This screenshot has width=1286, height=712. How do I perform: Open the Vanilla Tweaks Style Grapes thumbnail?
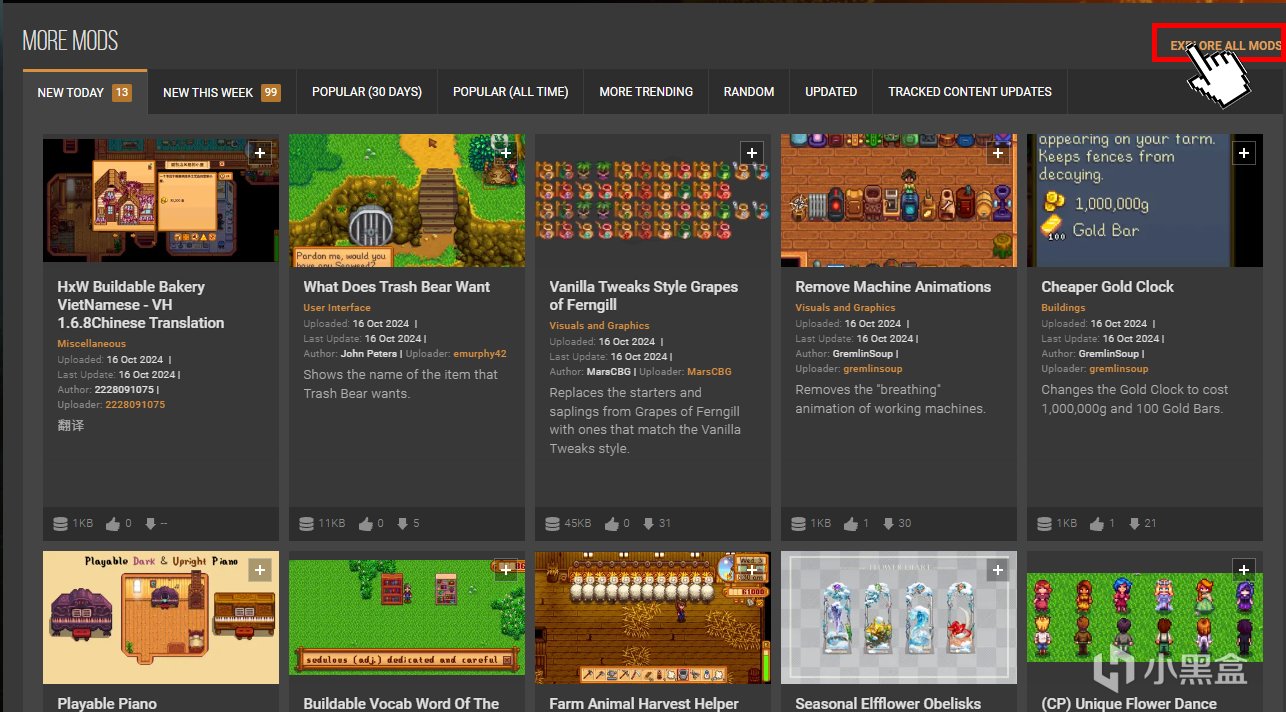click(653, 200)
